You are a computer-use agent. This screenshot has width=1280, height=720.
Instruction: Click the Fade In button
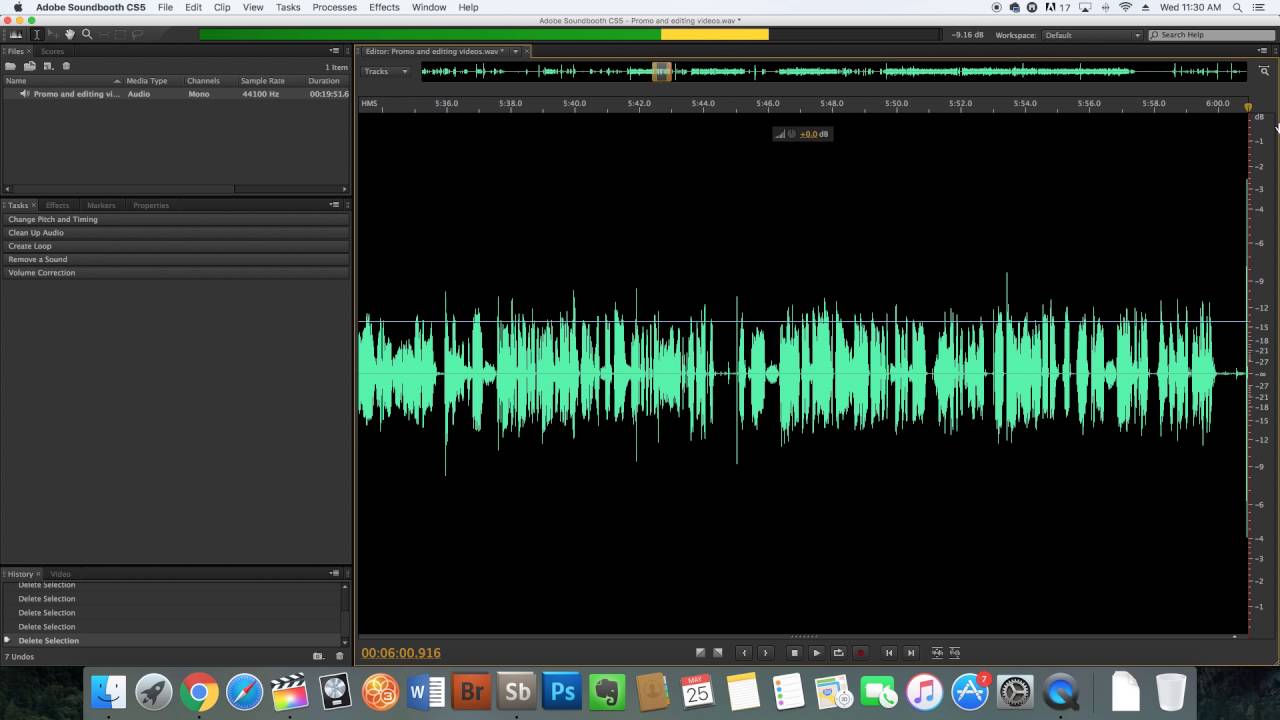click(x=700, y=653)
